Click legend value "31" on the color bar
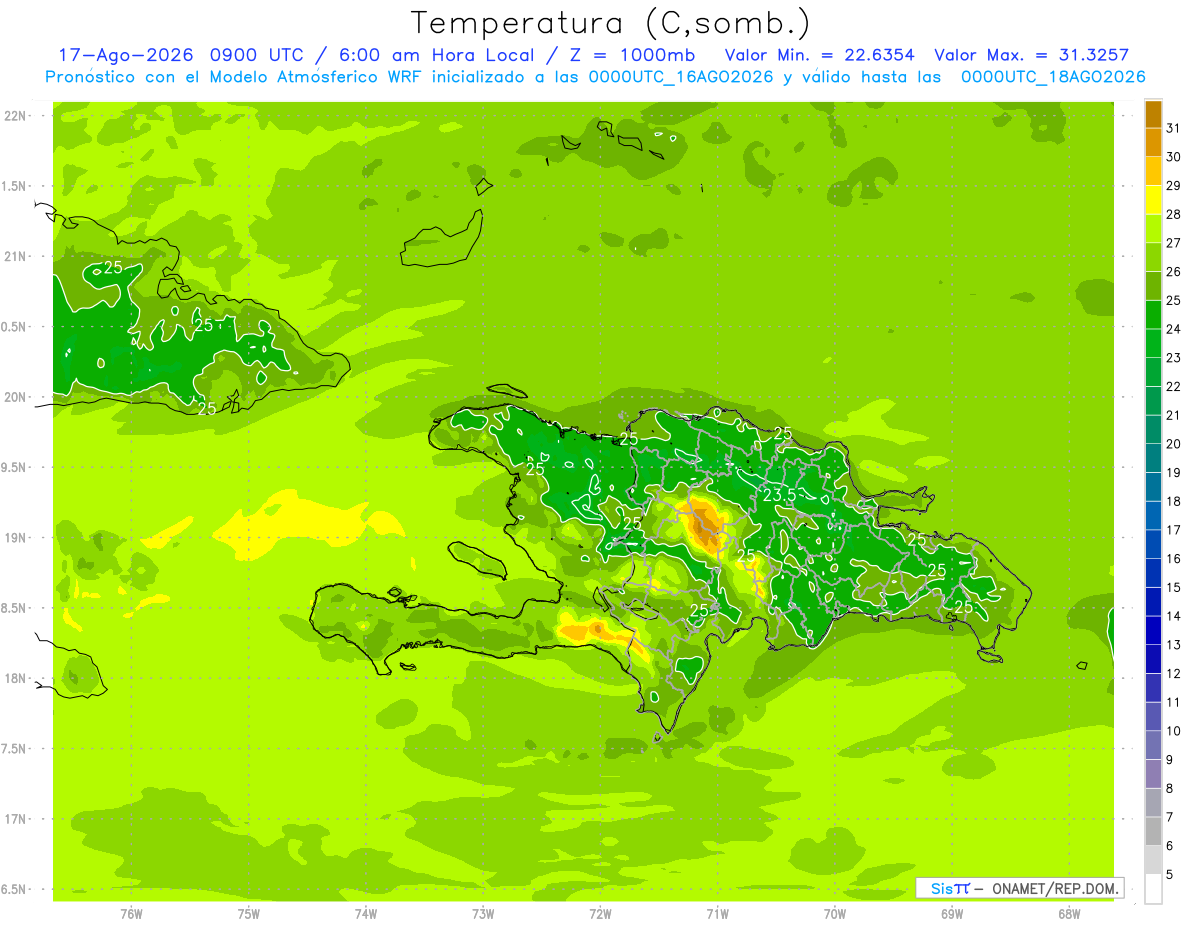Screen dimensions: 1200x927 [1173, 127]
